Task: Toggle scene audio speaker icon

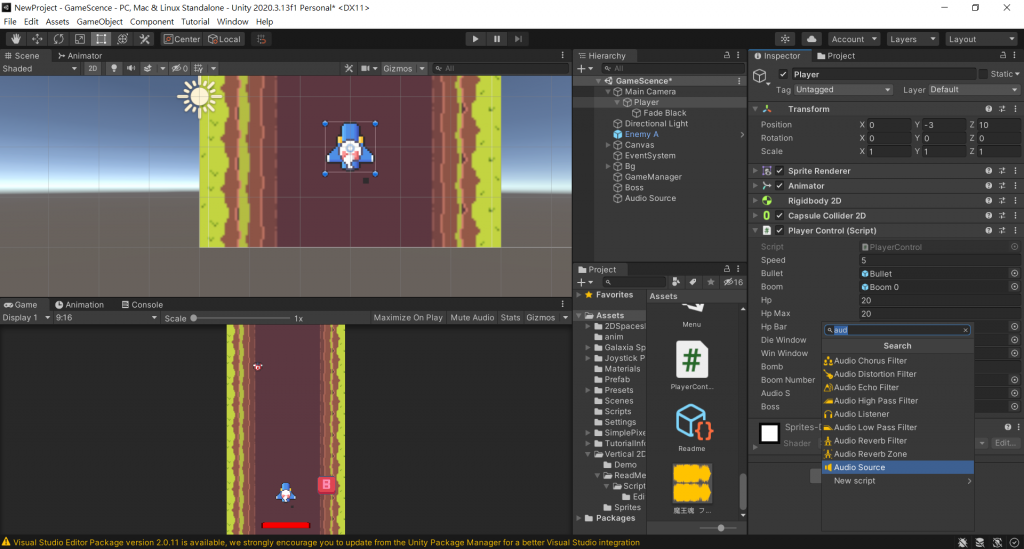Action: pos(131,69)
